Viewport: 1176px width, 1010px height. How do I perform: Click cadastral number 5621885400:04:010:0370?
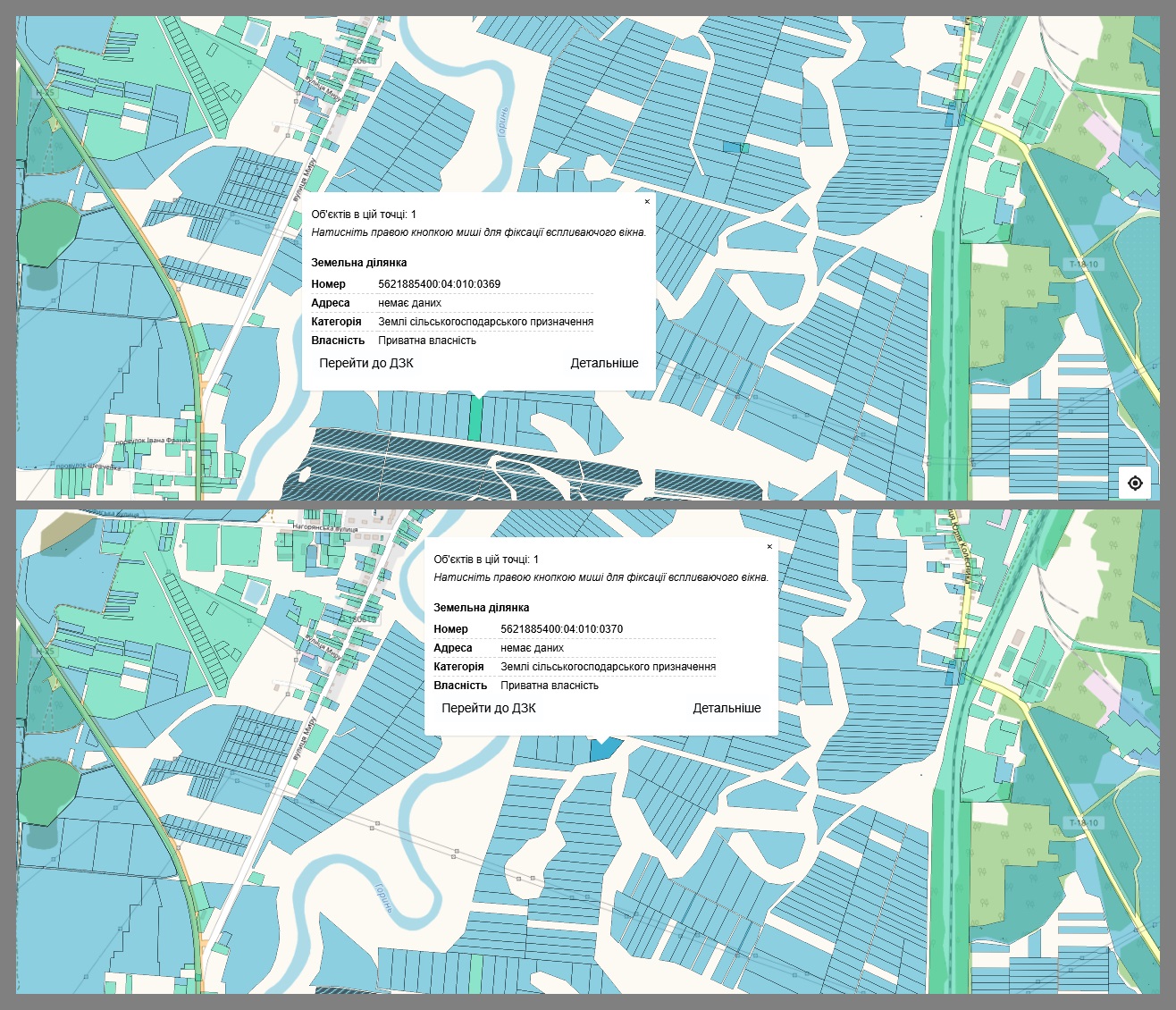[x=561, y=629]
